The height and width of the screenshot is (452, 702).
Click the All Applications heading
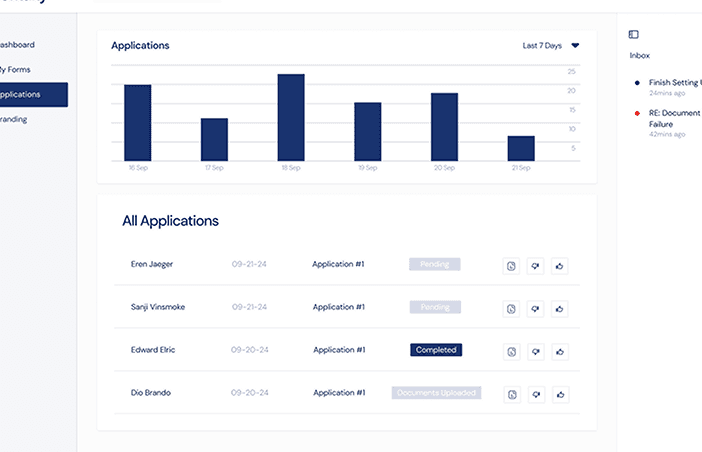coord(171,221)
